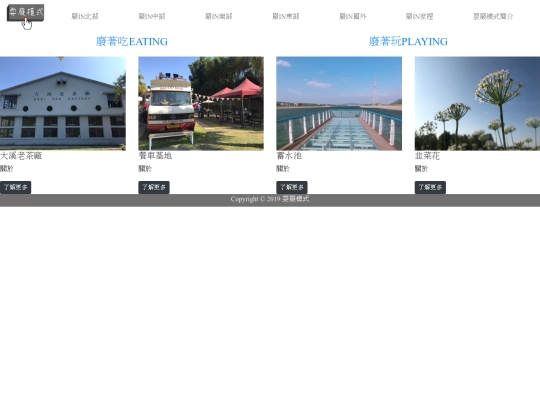
Task: Open the 韭菜花 flowers photo
Action: [x=477, y=104]
